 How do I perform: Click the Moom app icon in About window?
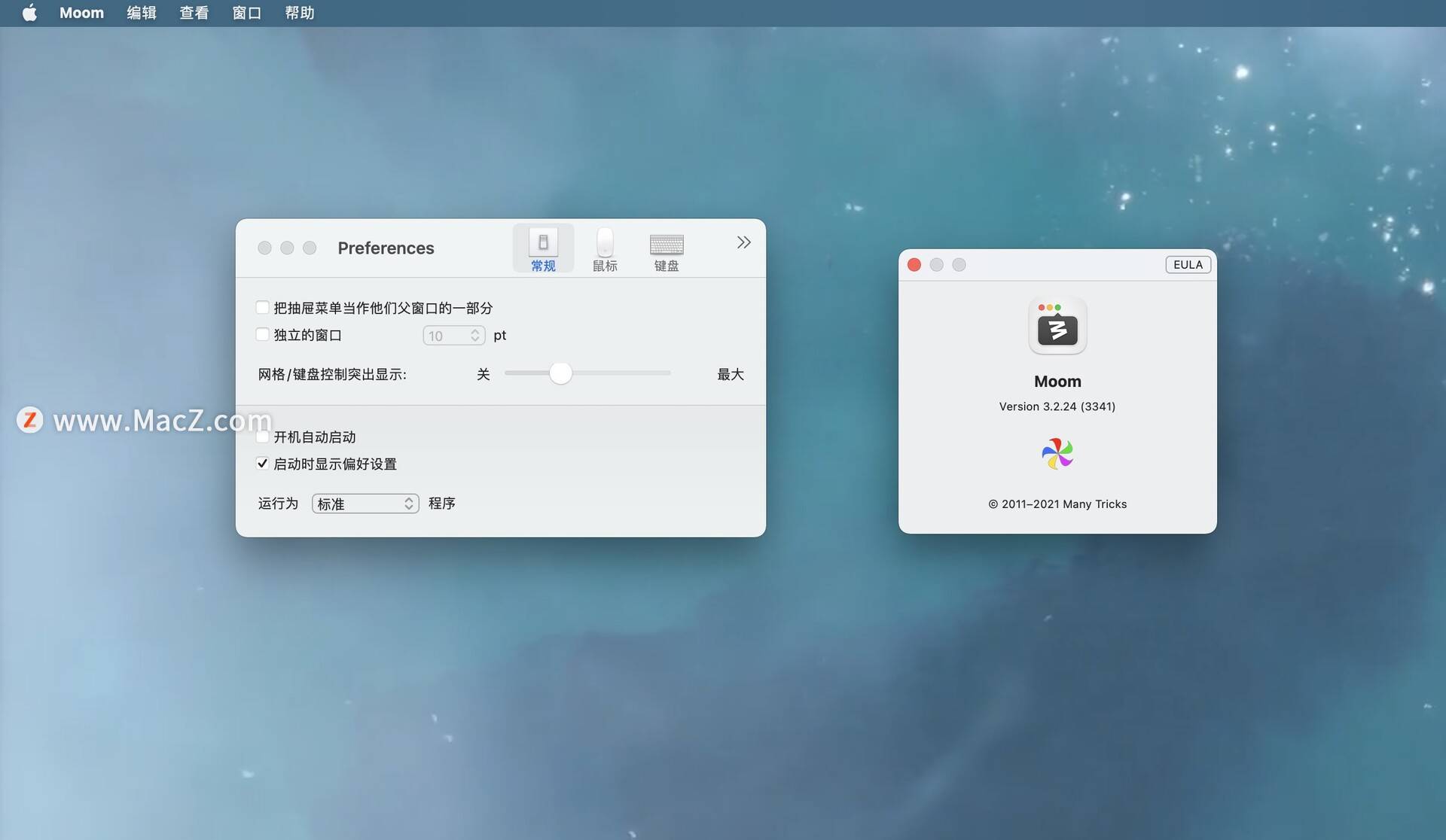[1057, 326]
